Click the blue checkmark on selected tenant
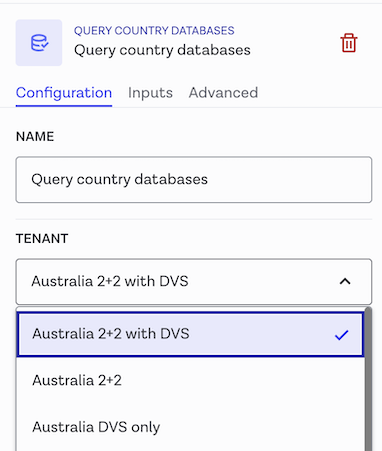 (341, 335)
